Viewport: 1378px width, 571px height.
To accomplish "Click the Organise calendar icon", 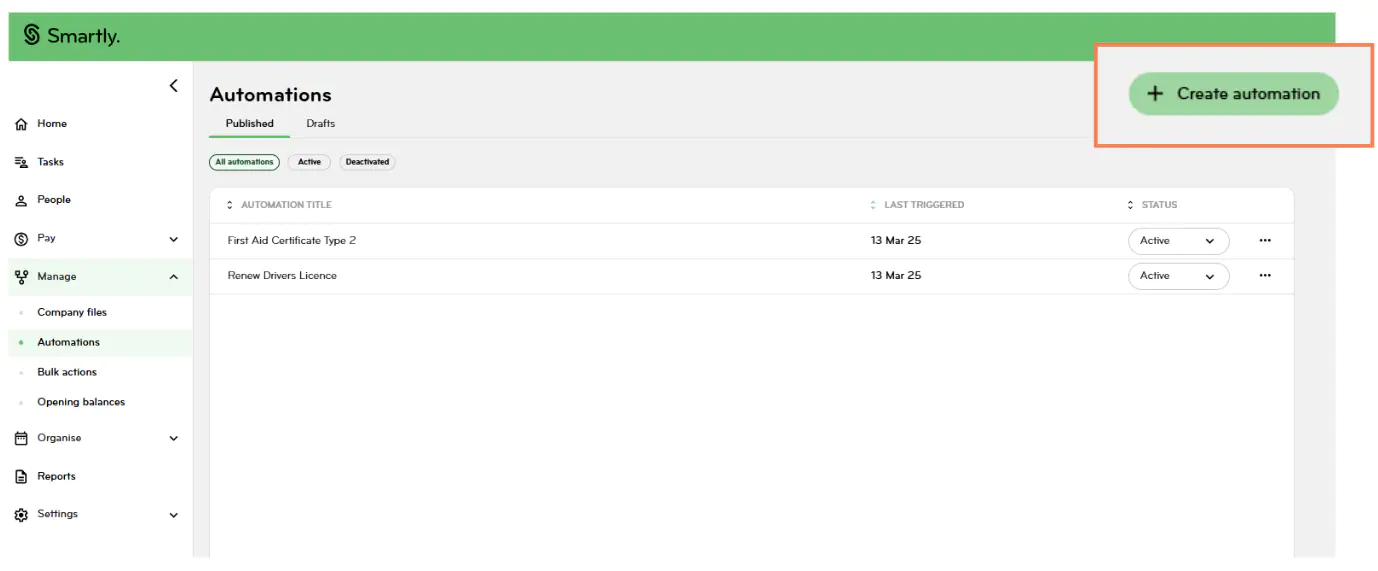I will (x=21, y=438).
